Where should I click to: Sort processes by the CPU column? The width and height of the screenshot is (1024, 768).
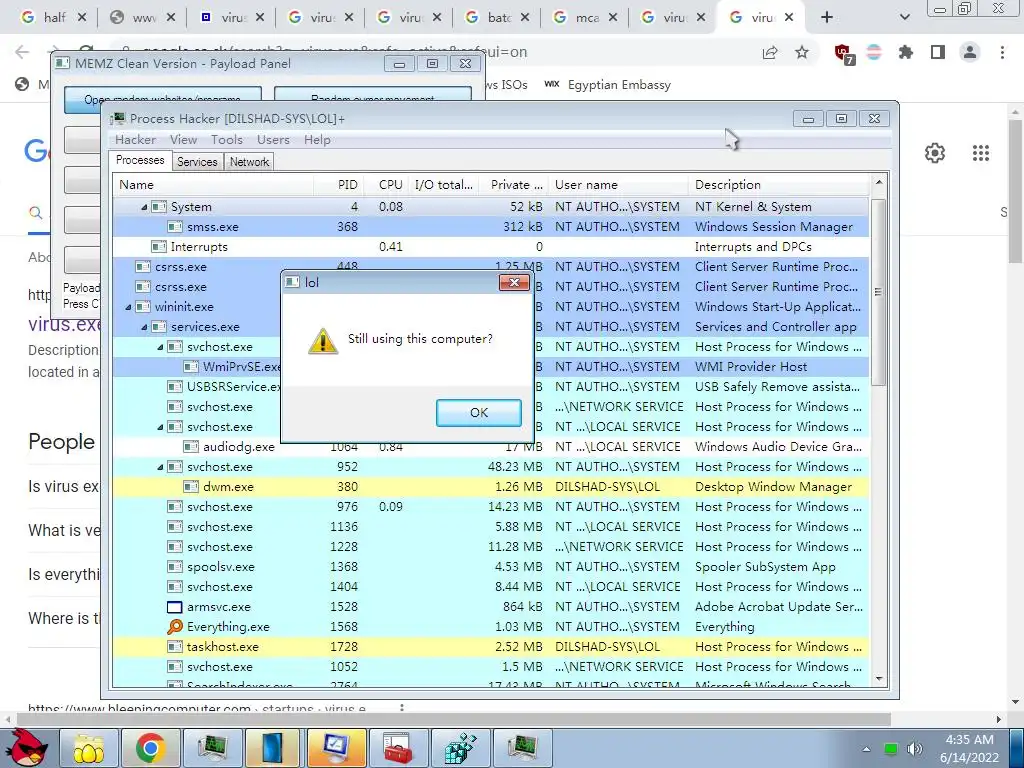point(387,185)
